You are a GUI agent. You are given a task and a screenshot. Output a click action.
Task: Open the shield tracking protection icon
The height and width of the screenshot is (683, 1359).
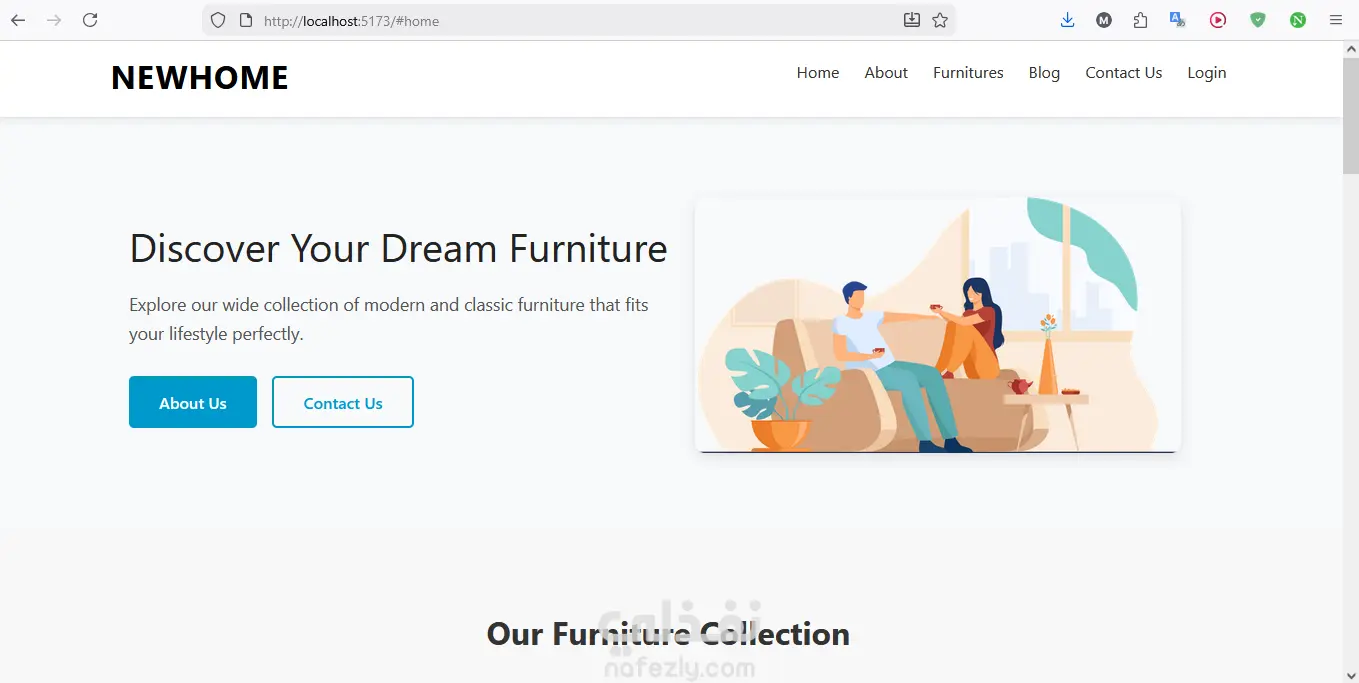click(x=218, y=20)
